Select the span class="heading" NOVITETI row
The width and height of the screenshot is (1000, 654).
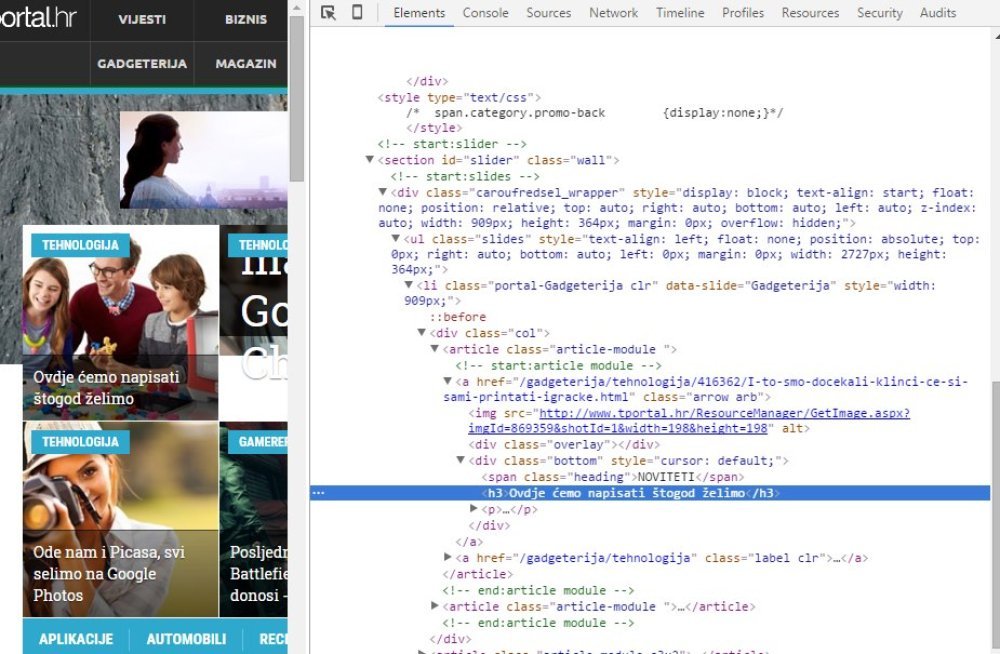pos(612,477)
